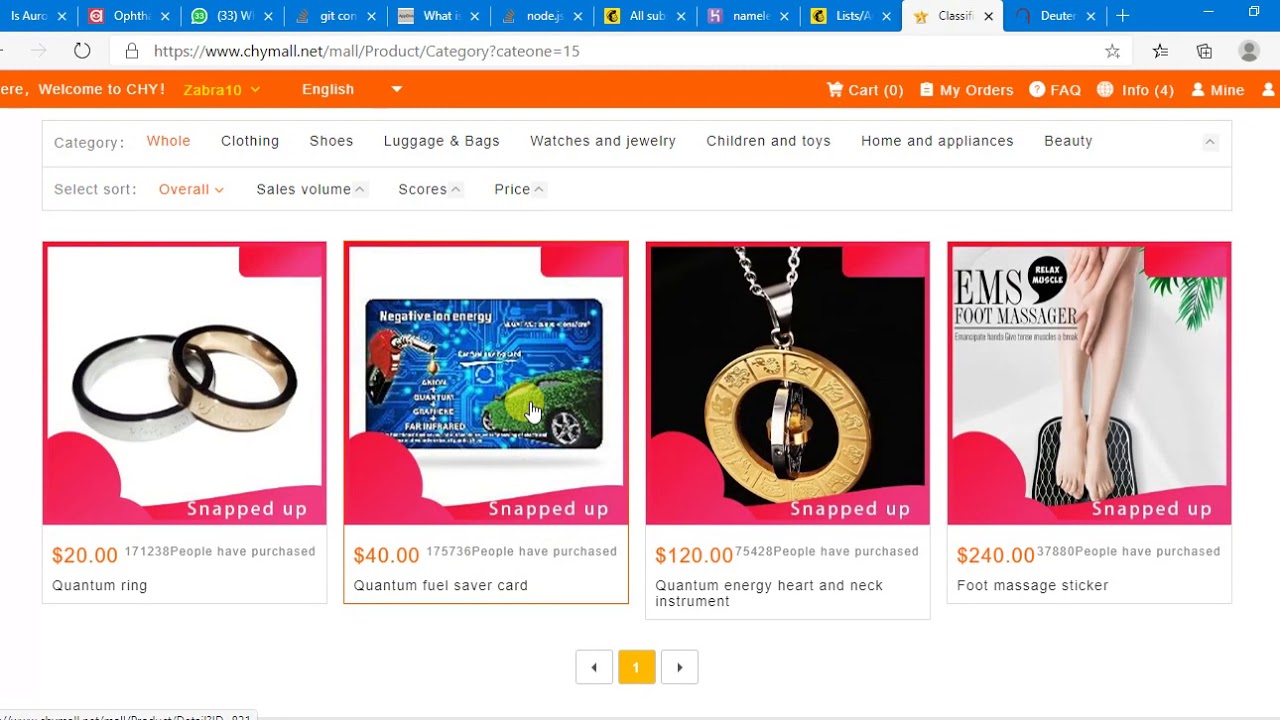The height and width of the screenshot is (720, 1280).
Task: Sort products by Price
Action: pyautogui.click(x=519, y=189)
